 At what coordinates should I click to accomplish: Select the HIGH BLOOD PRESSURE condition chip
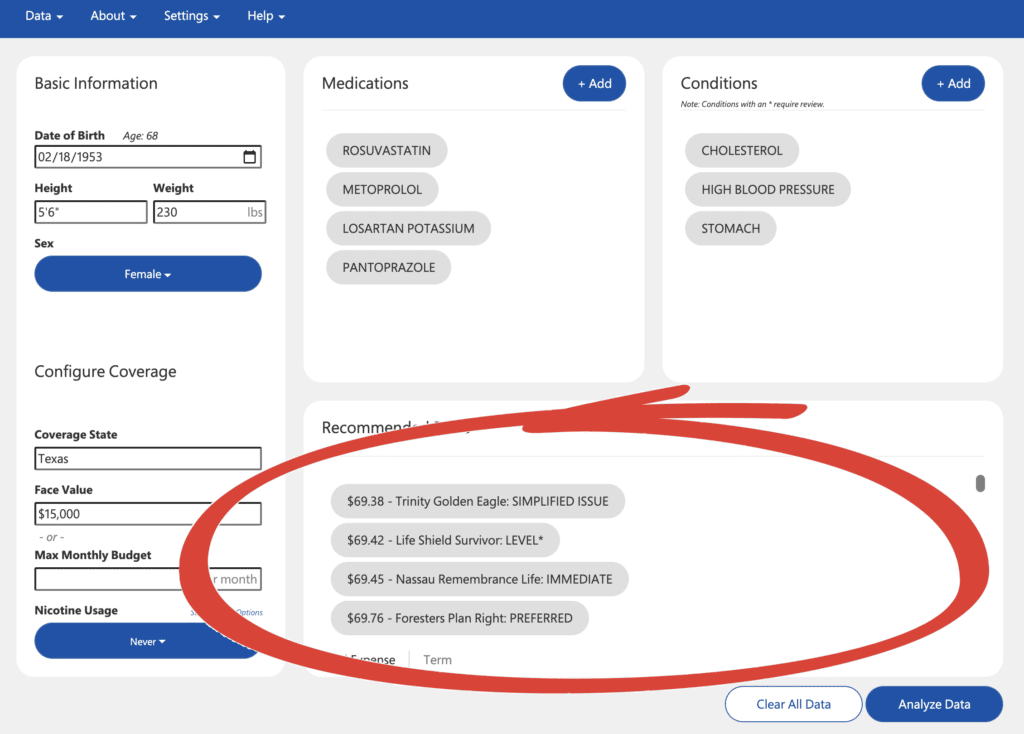click(768, 190)
